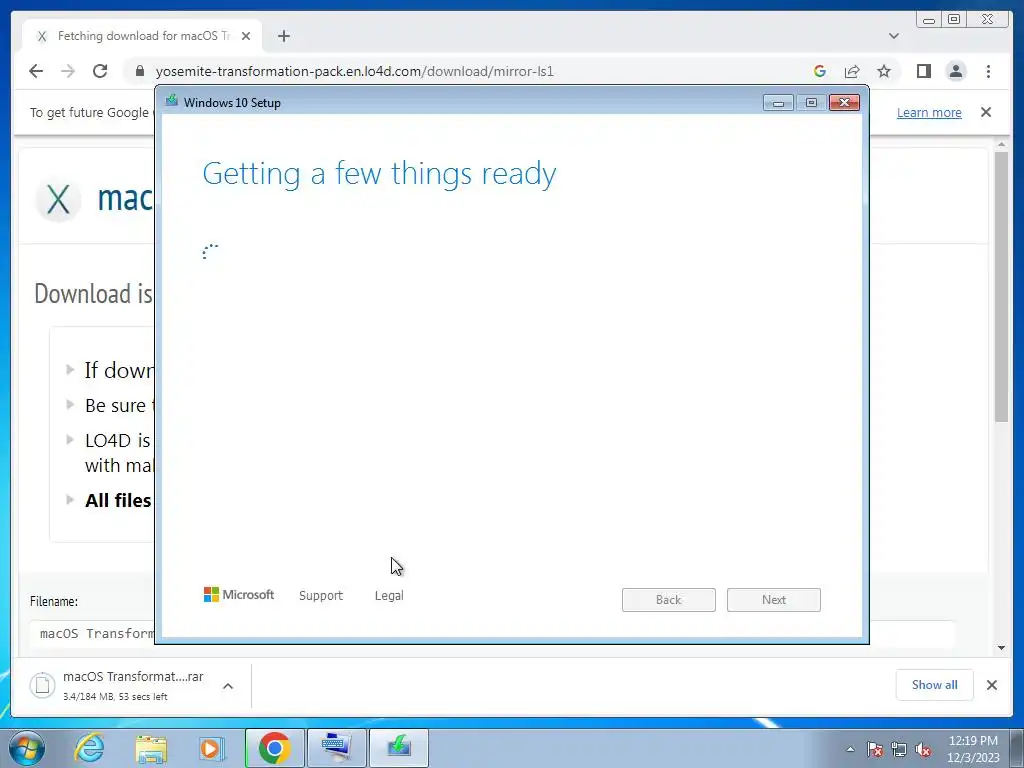Bookmark this page with the star

tap(884, 71)
